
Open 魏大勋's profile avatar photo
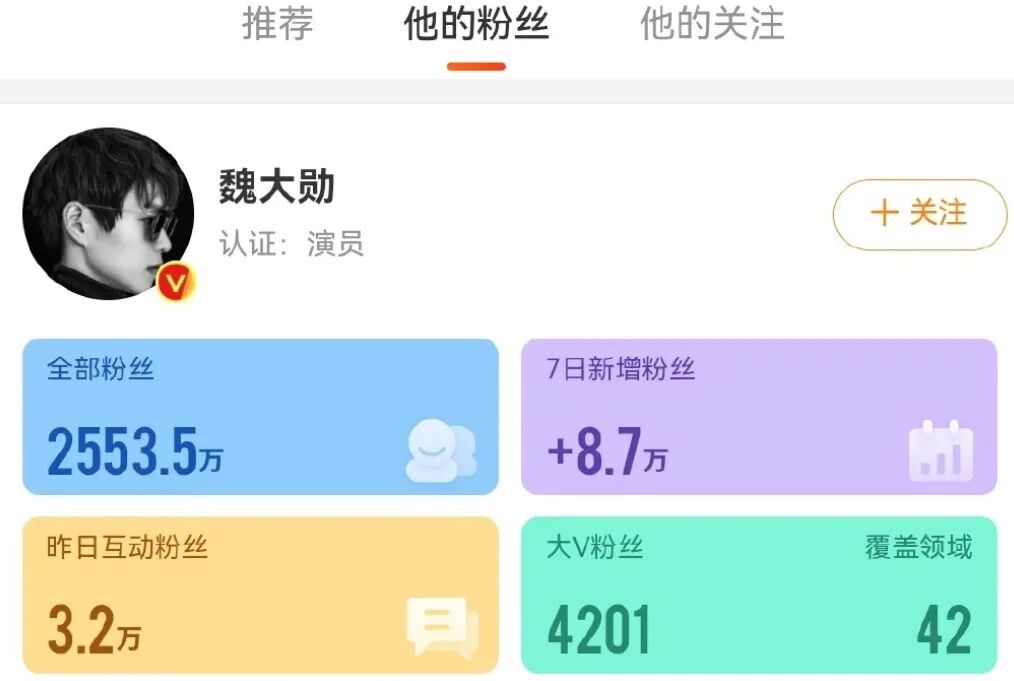(x=108, y=213)
